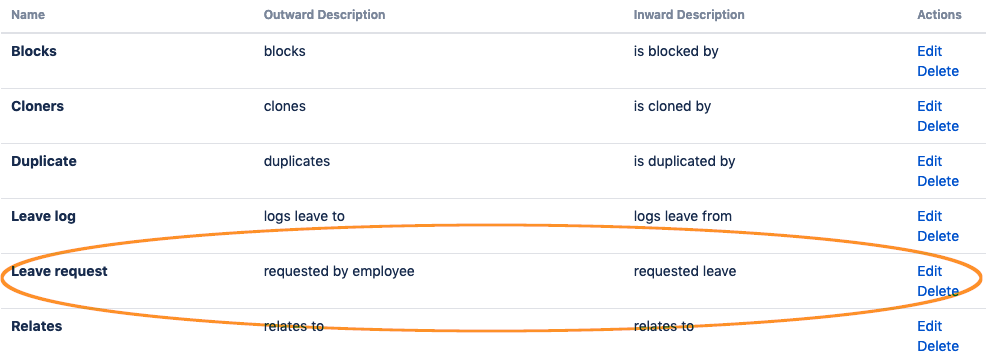
Task: Select the Leave request row name
Action: pos(59,271)
